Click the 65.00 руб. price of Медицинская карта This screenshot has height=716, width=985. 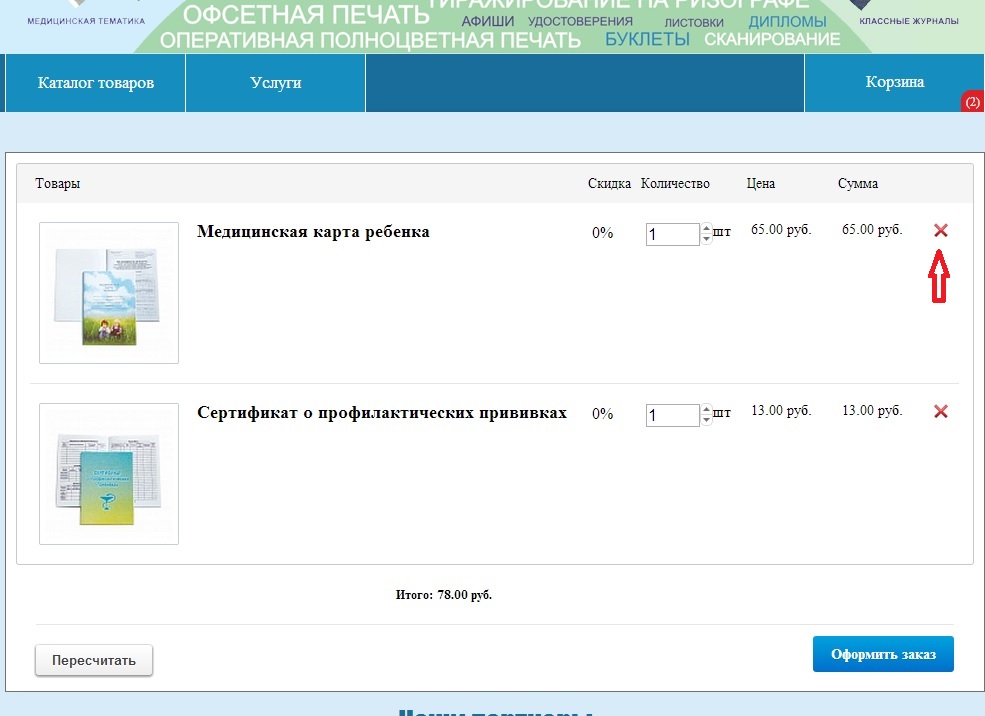pos(781,230)
